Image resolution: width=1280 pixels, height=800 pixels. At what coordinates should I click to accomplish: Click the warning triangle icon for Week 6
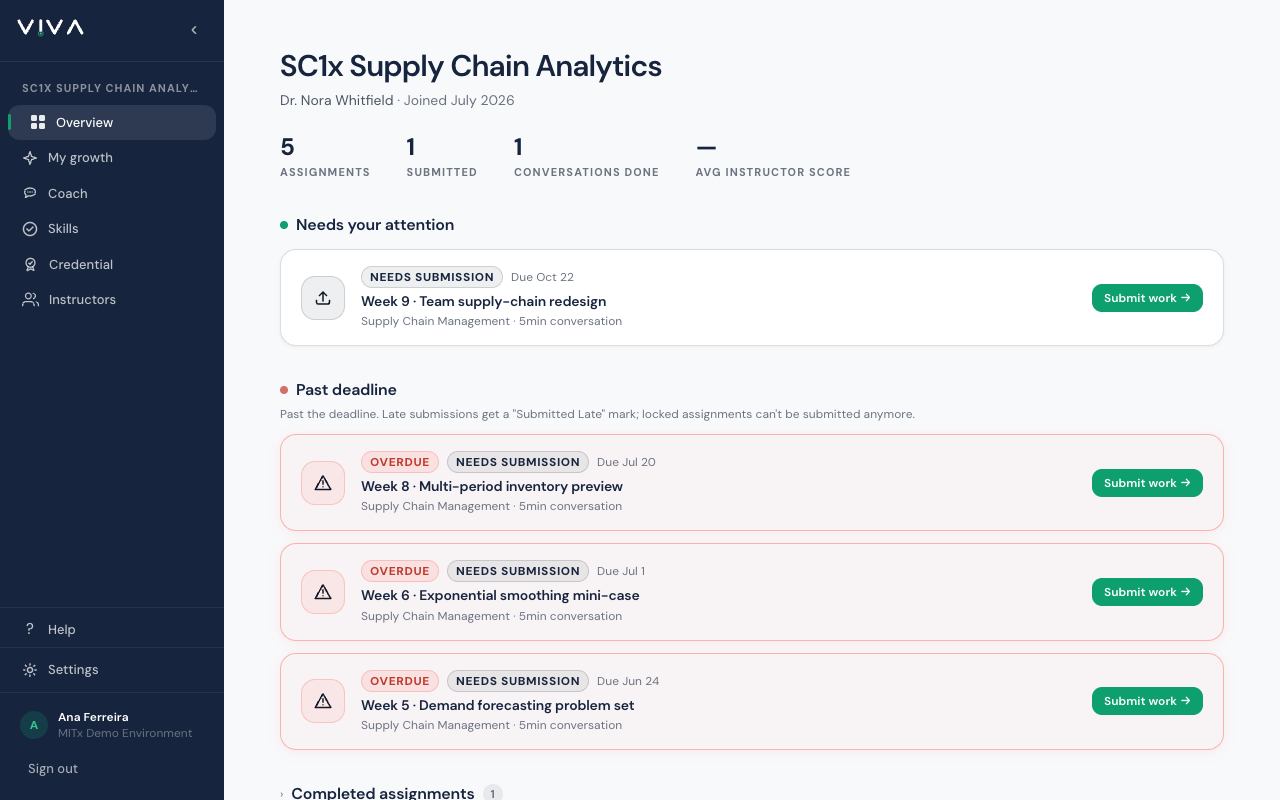pos(323,592)
